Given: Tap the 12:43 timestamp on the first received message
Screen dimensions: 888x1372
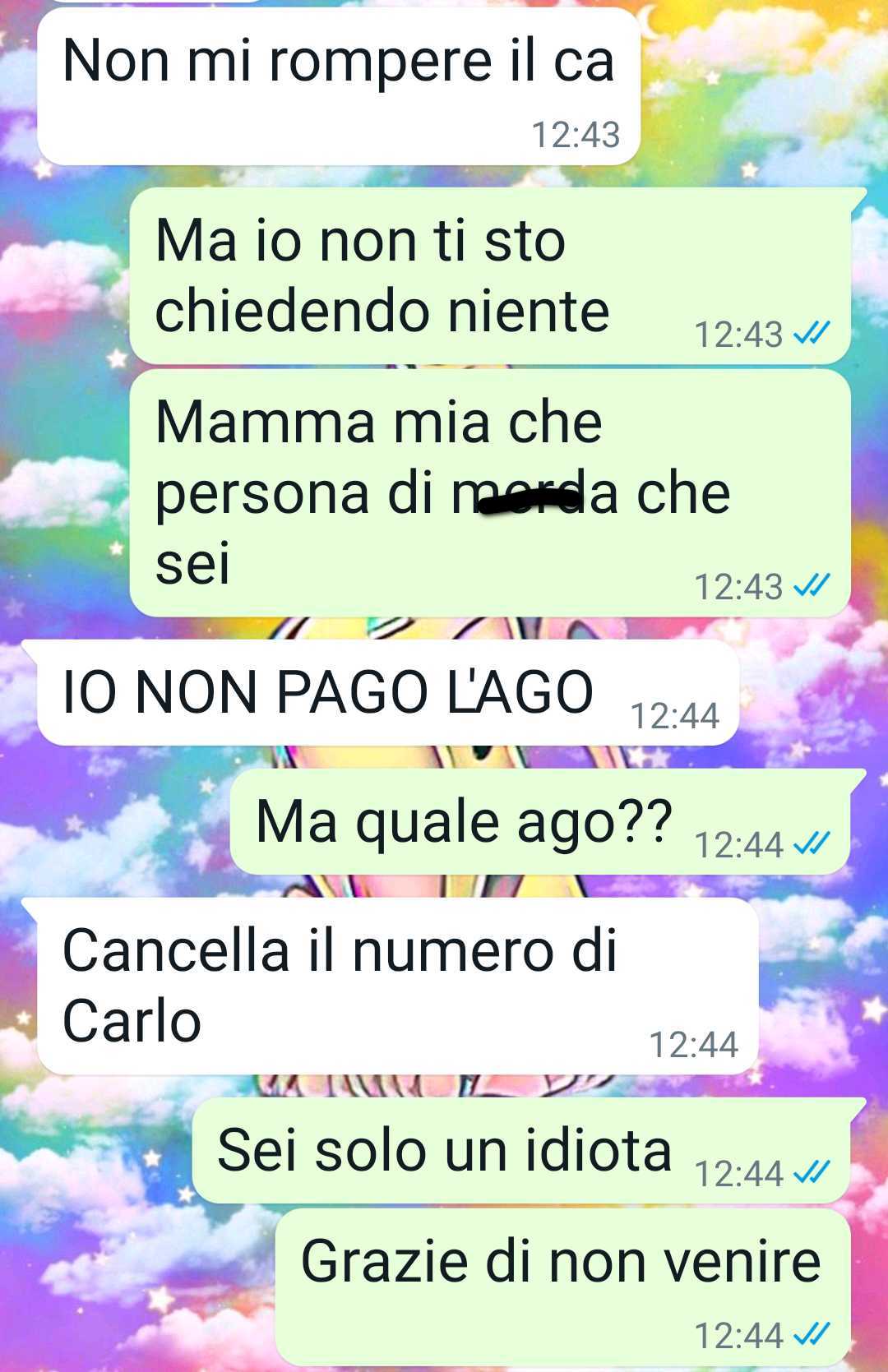Looking at the screenshot, I should (576, 135).
